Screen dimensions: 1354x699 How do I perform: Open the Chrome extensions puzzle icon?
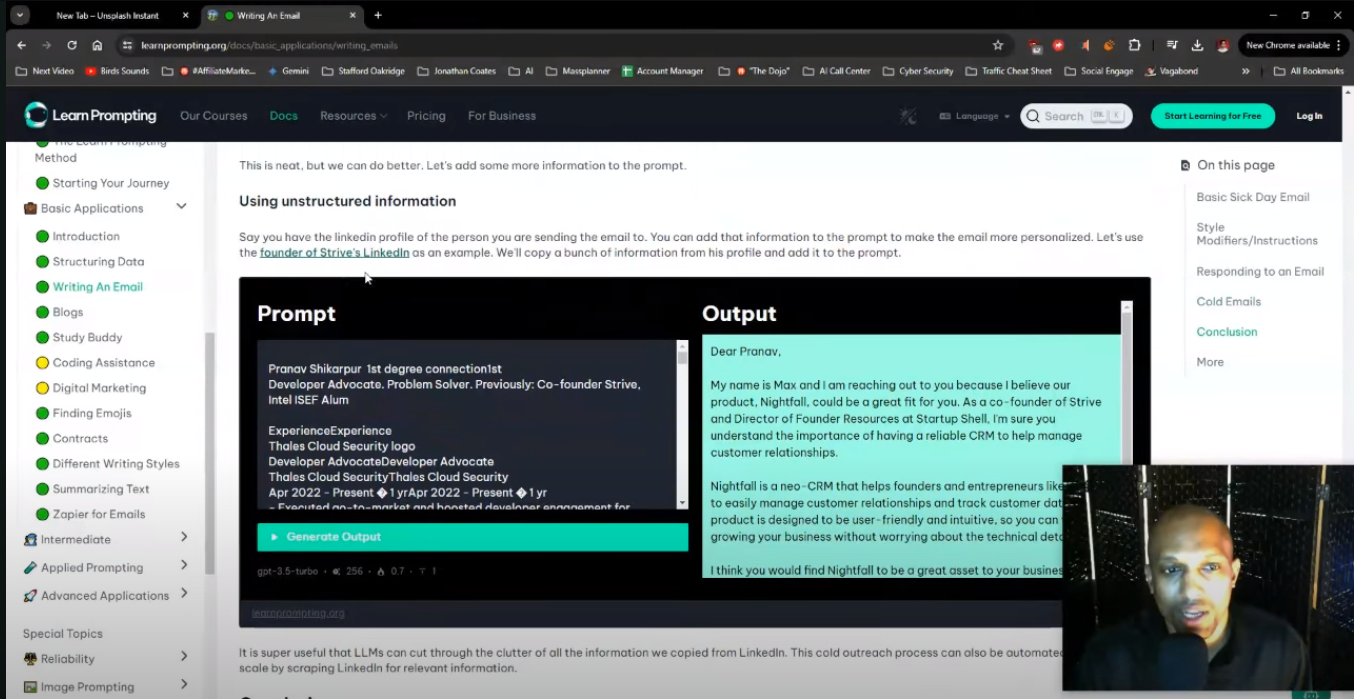1134,45
